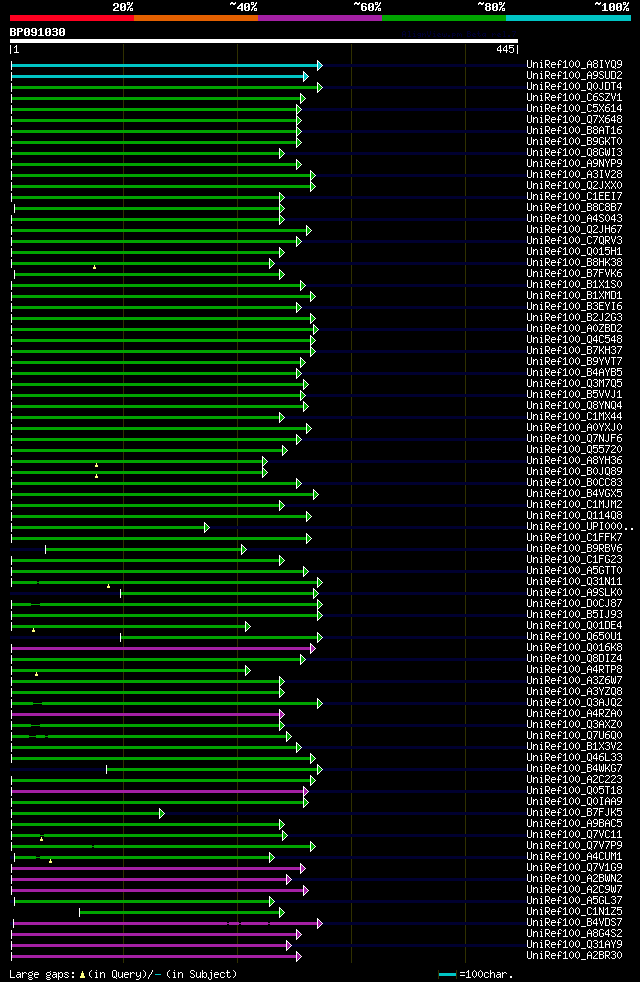Click yellow gap marker under UniRef100_Q01DE4 bar
The height and width of the screenshot is (982, 640).
tap(34, 630)
